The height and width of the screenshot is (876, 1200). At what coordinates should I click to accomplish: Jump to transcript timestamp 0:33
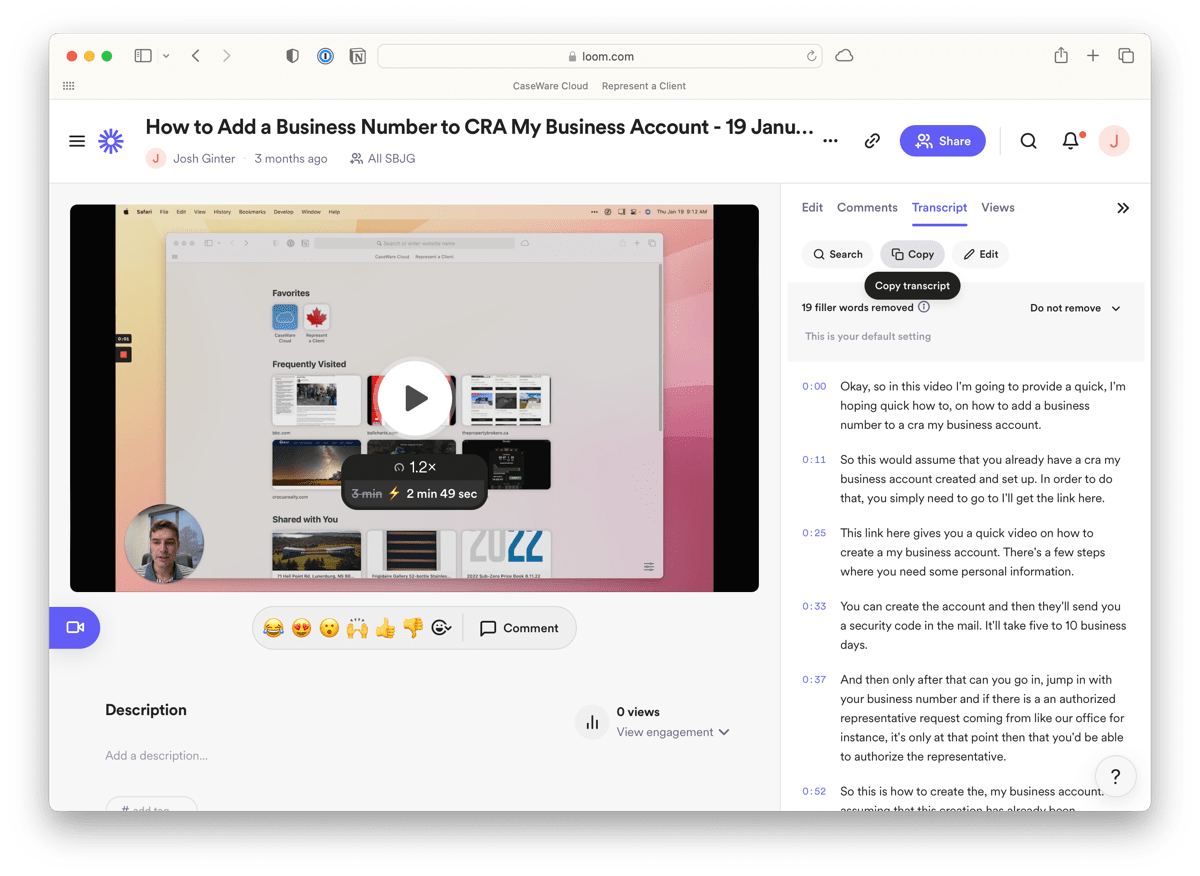pos(814,606)
